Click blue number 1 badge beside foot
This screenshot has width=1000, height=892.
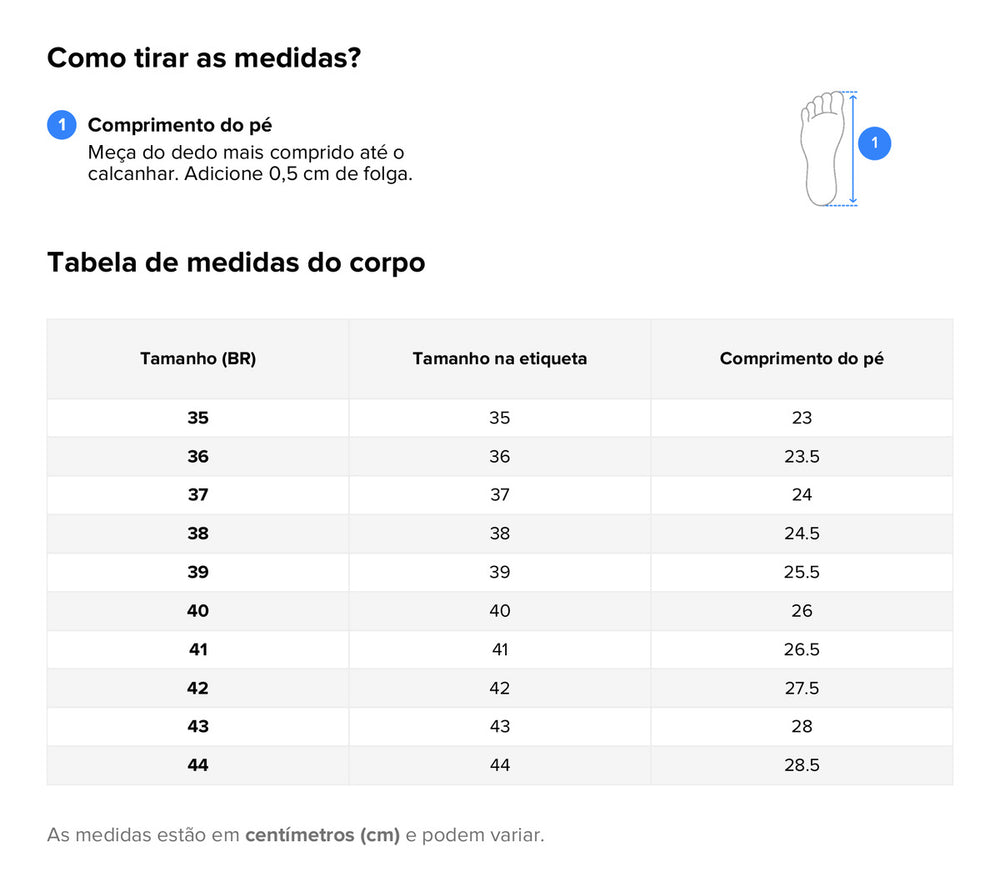pos(875,143)
